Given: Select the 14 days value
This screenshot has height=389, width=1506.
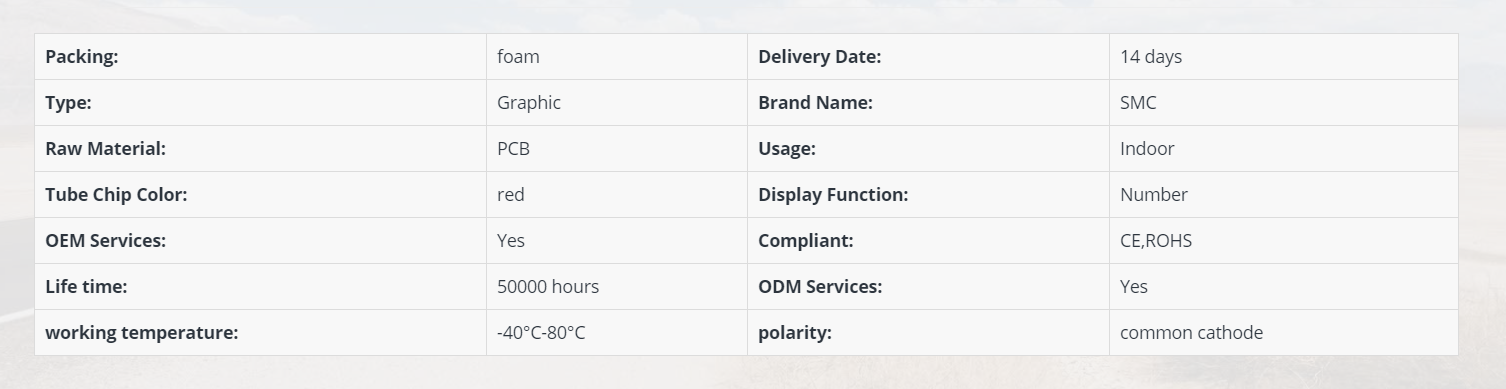Looking at the screenshot, I should [x=1150, y=57].
